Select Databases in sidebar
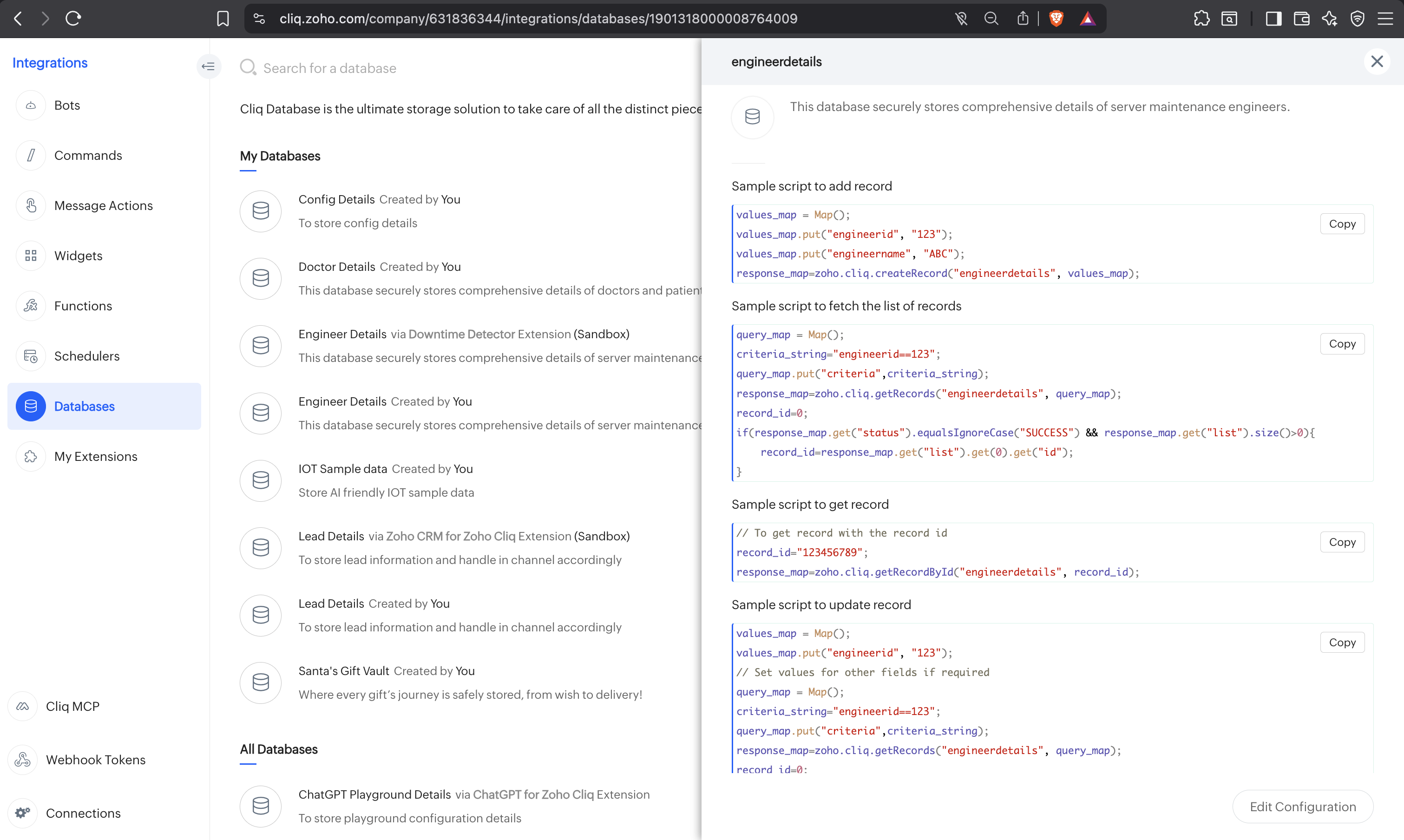This screenshot has height=840, width=1404. 104,406
